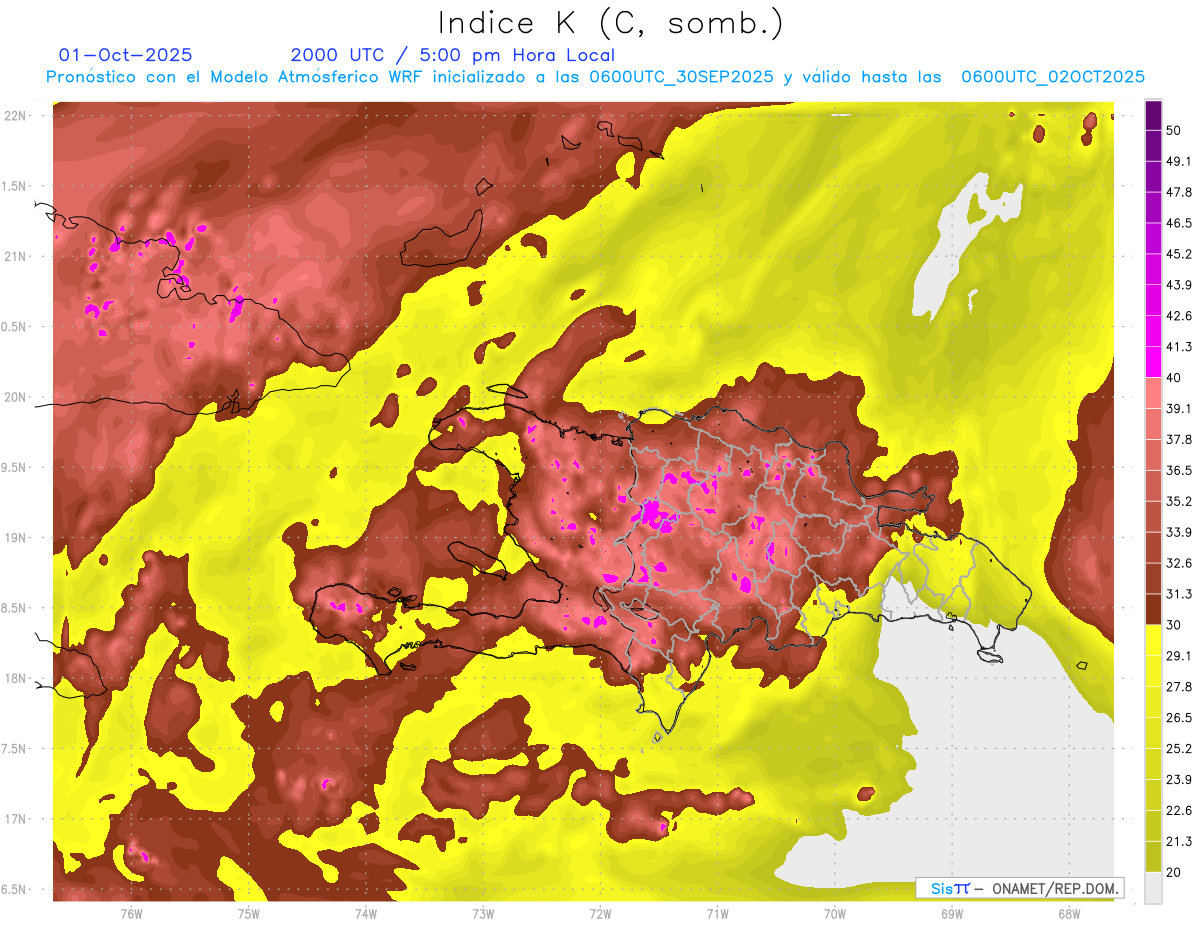Click the ONAMET/REP.DOM. watermark logo
This screenshot has width=1200, height=927.
pos(1019,888)
